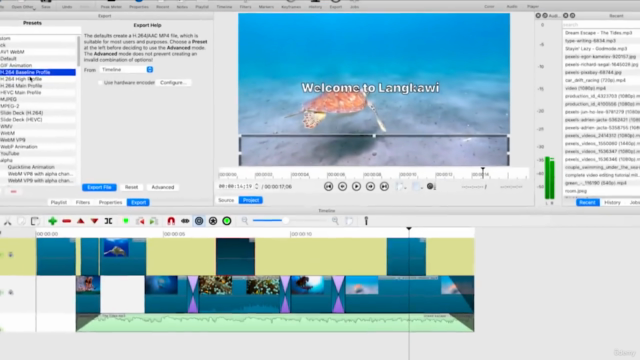Jump to the next marker icon

154,221
